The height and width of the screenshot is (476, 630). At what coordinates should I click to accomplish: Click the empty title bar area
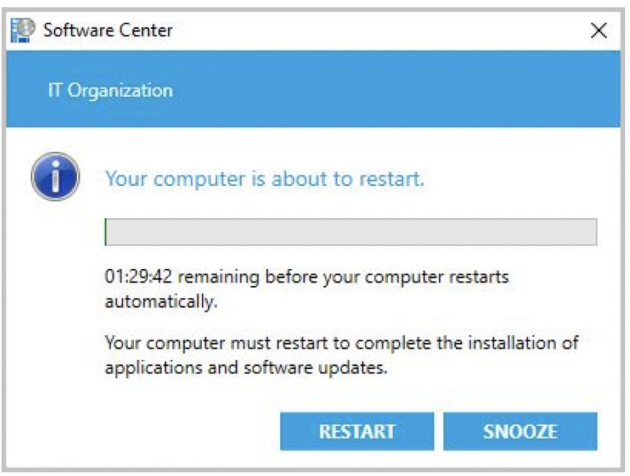pos(380,30)
